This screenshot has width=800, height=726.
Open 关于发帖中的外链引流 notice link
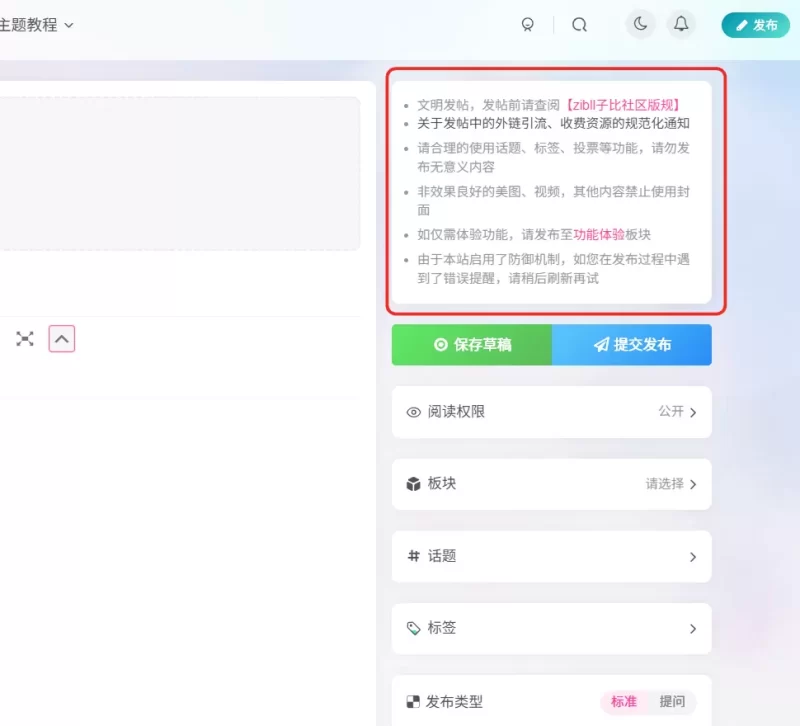click(553, 123)
